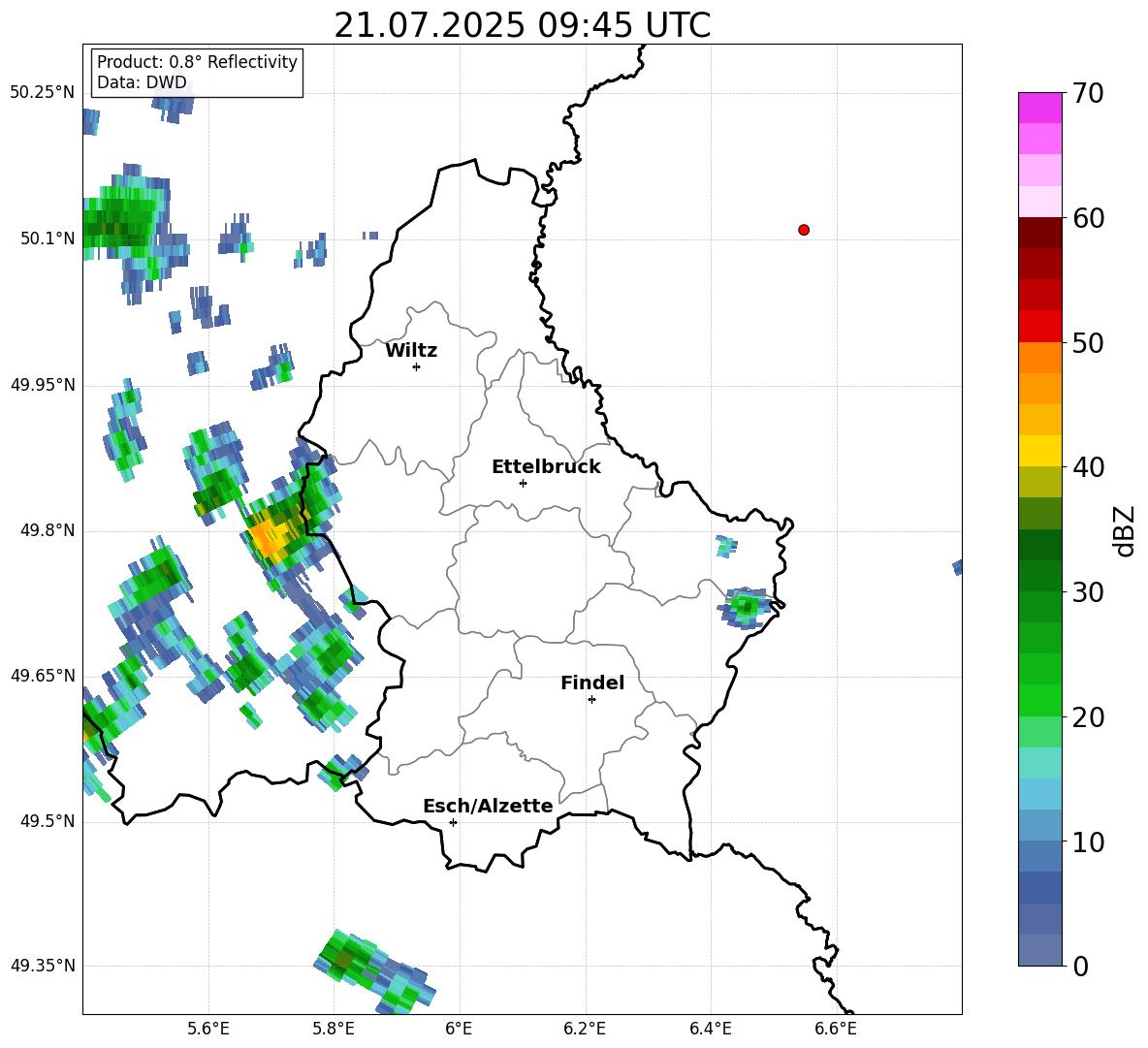Click the magenta top colorbar segment
Viewport: 1148px width, 1048px height.
1039,108
